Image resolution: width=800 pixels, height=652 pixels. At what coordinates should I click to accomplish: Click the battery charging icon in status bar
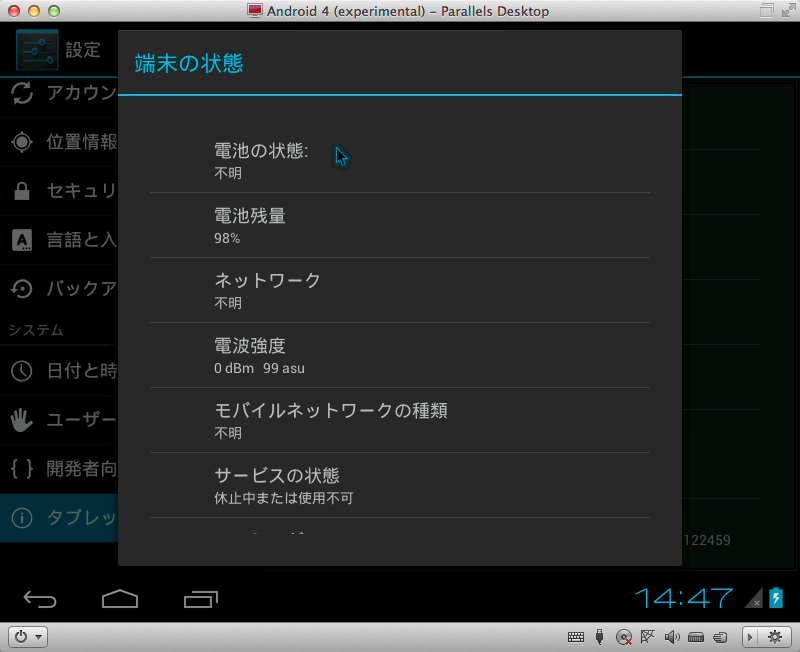(x=776, y=597)
